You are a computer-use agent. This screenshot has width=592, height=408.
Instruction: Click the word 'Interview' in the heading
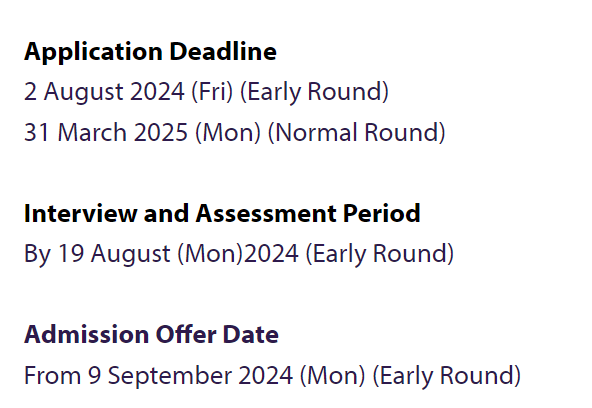coord(80,213)
